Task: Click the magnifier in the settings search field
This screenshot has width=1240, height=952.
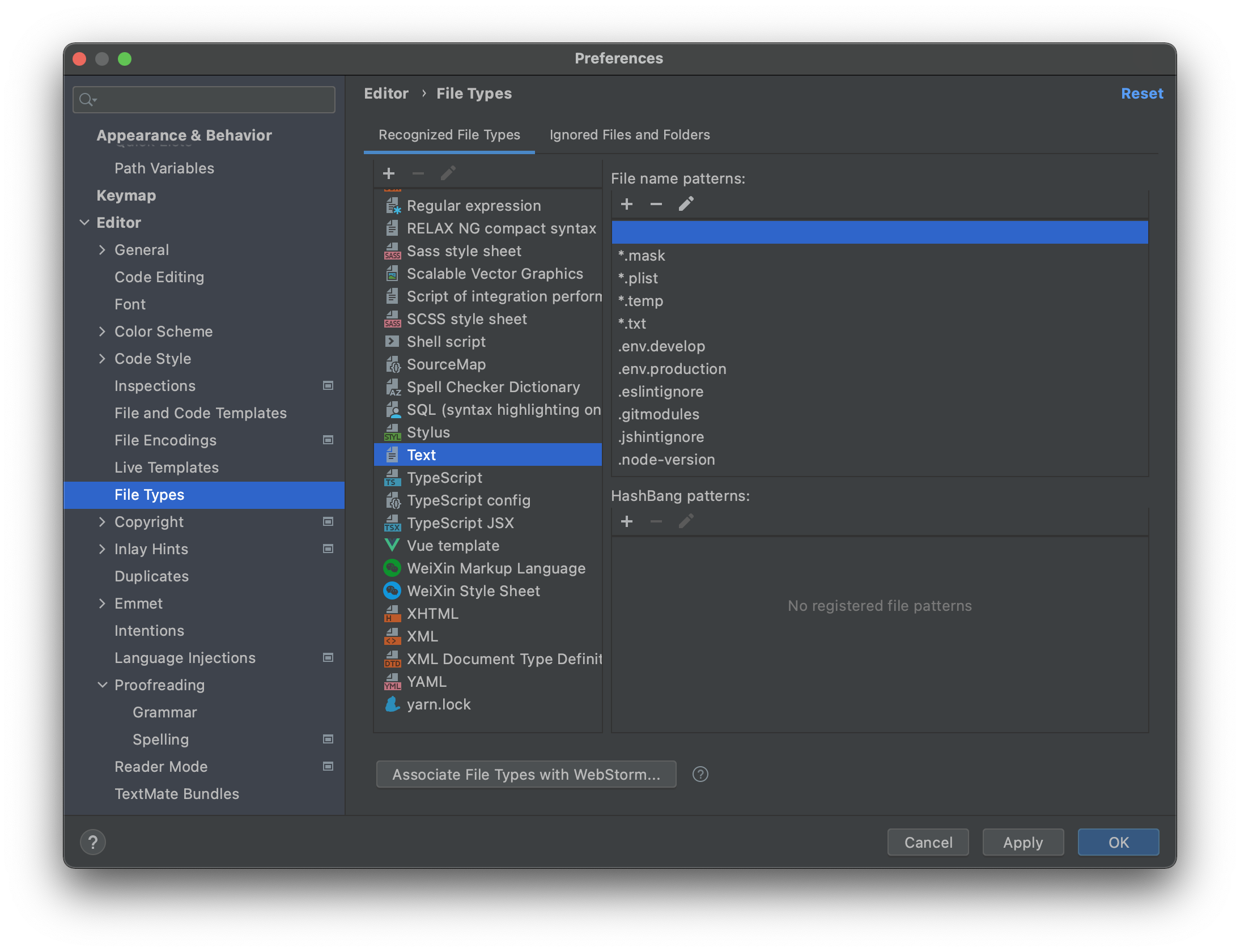Action: [87, 99]
